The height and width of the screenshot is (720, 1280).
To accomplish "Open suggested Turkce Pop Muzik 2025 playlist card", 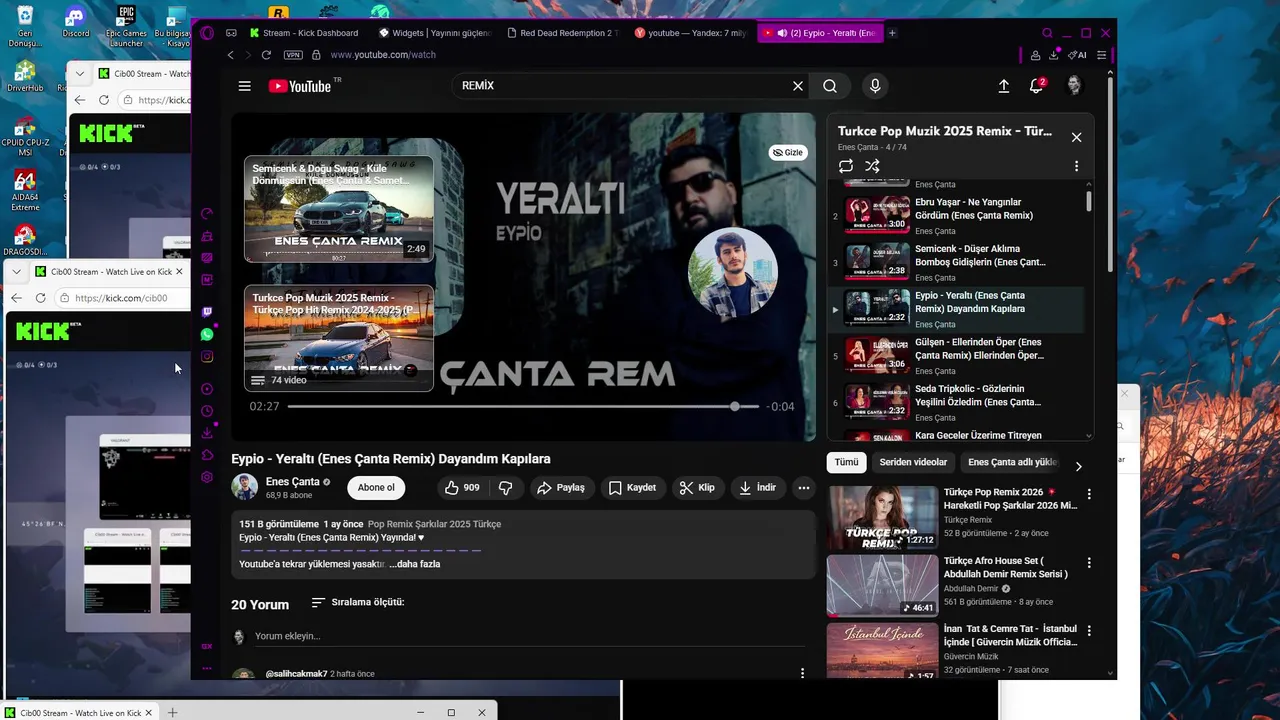I will [339, 338].
